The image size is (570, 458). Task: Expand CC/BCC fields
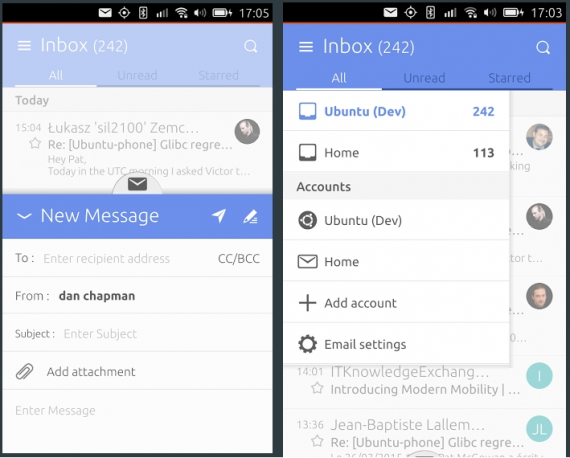[x=239, y=258]
